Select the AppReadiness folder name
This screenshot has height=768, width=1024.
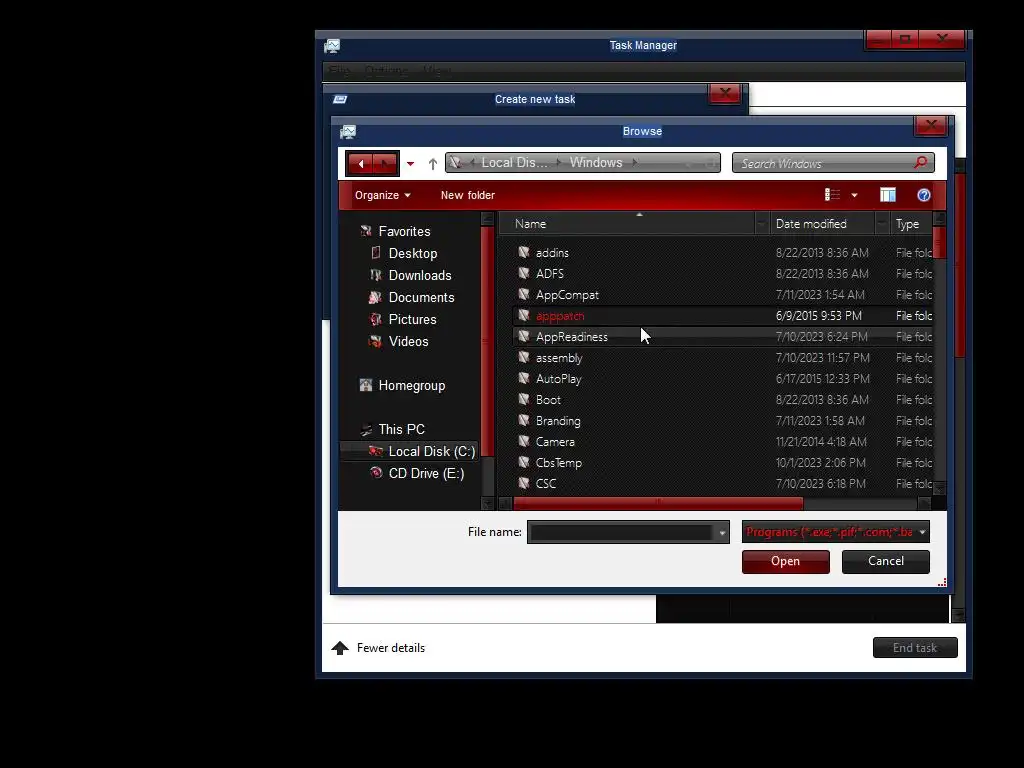[x=571, y=337]
